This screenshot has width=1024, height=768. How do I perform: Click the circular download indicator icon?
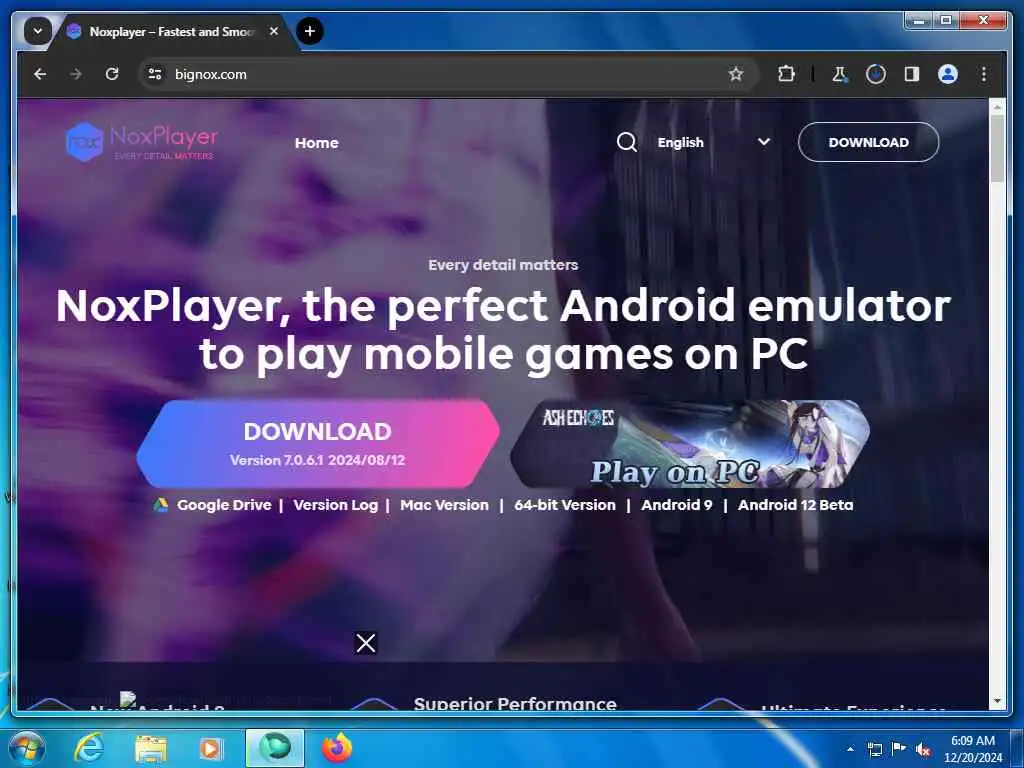tap(876, 74)
